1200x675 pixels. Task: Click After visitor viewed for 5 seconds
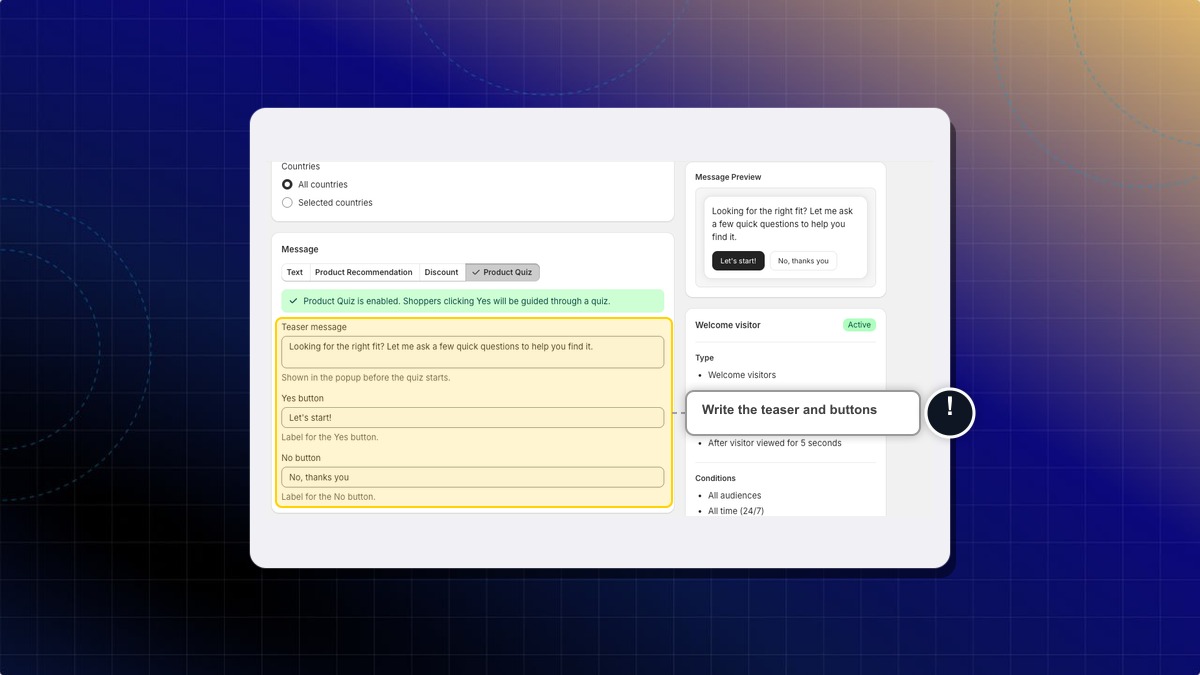[x=775, y=443]
